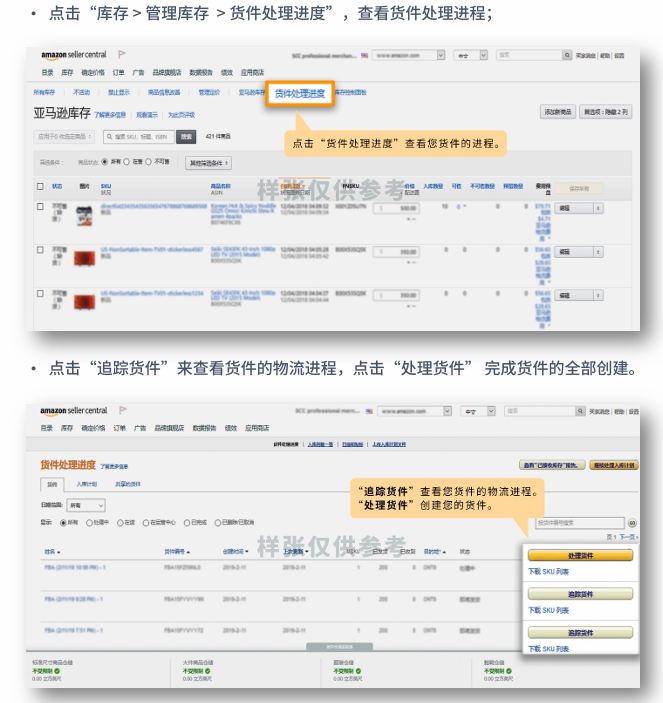Open www.amazon.com marketplace dropdown on 货件处理进度 page
Screen dimensions: 663x703
(x=414, y=411)
